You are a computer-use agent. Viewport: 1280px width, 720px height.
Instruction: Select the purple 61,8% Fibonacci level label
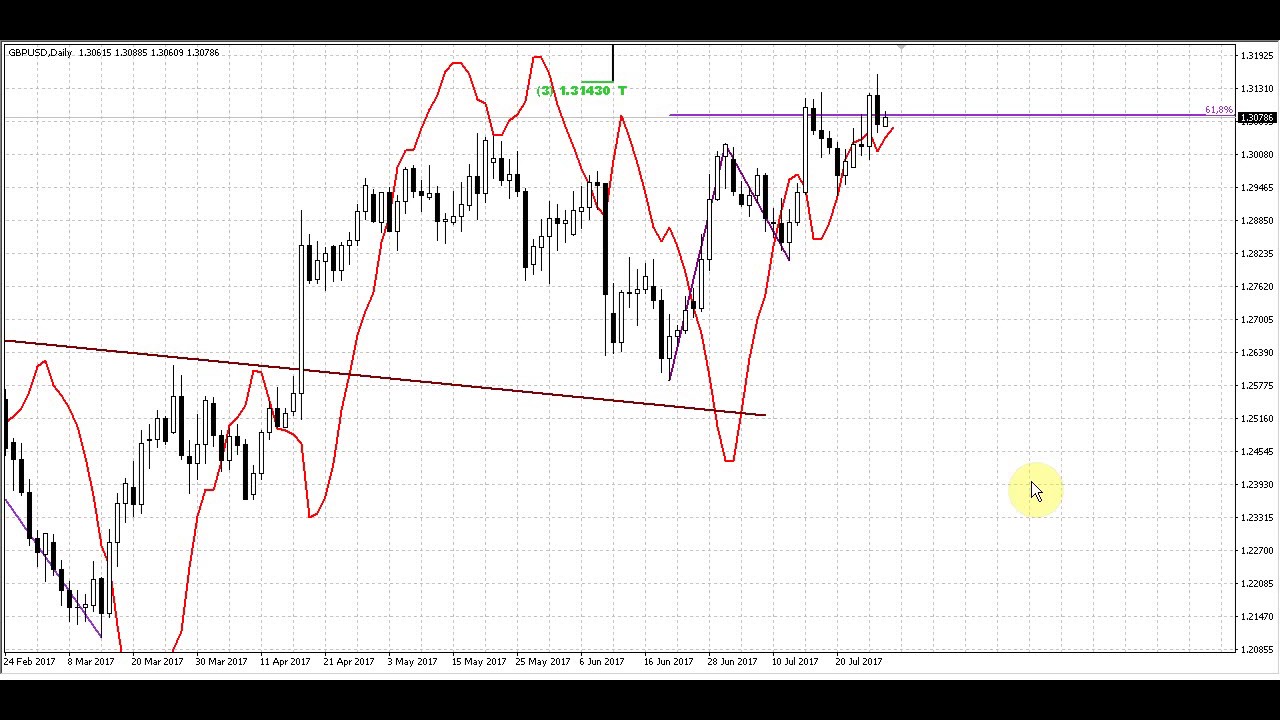click(1218, 110)
